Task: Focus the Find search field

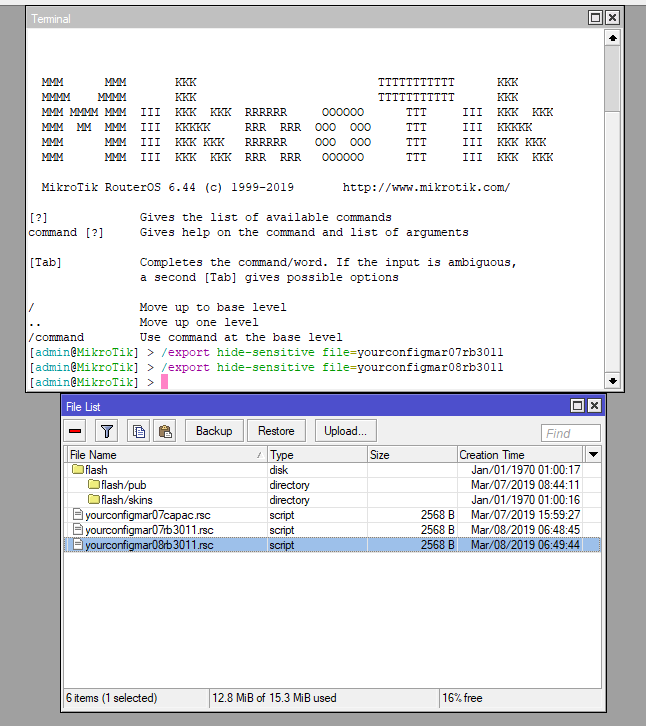Action: tap(571, 433)
